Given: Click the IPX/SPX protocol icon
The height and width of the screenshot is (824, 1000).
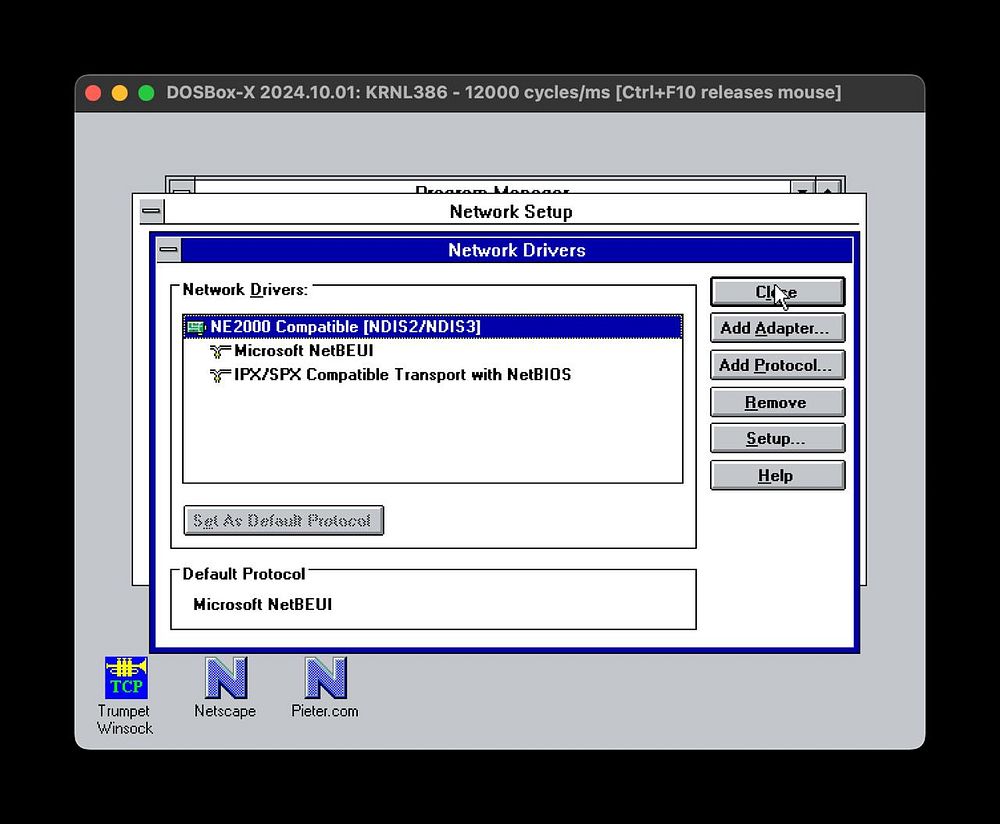Looking at the screenshot, I should click(x=220, y=375).
